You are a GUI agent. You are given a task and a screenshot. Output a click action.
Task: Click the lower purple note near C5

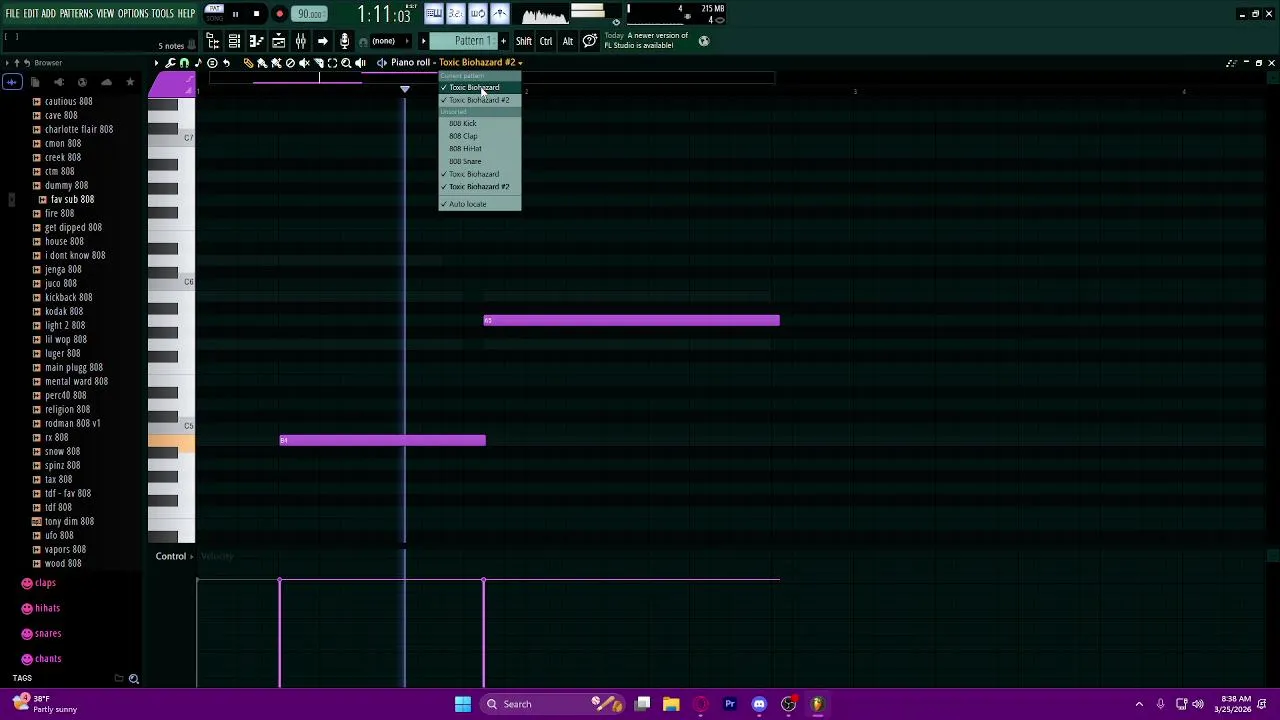(x=382, y=440)
